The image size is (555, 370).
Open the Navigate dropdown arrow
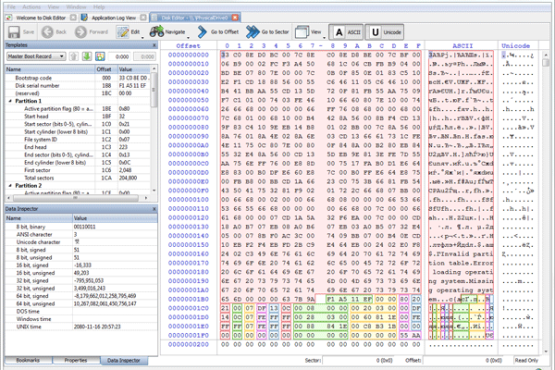(188, 37)
